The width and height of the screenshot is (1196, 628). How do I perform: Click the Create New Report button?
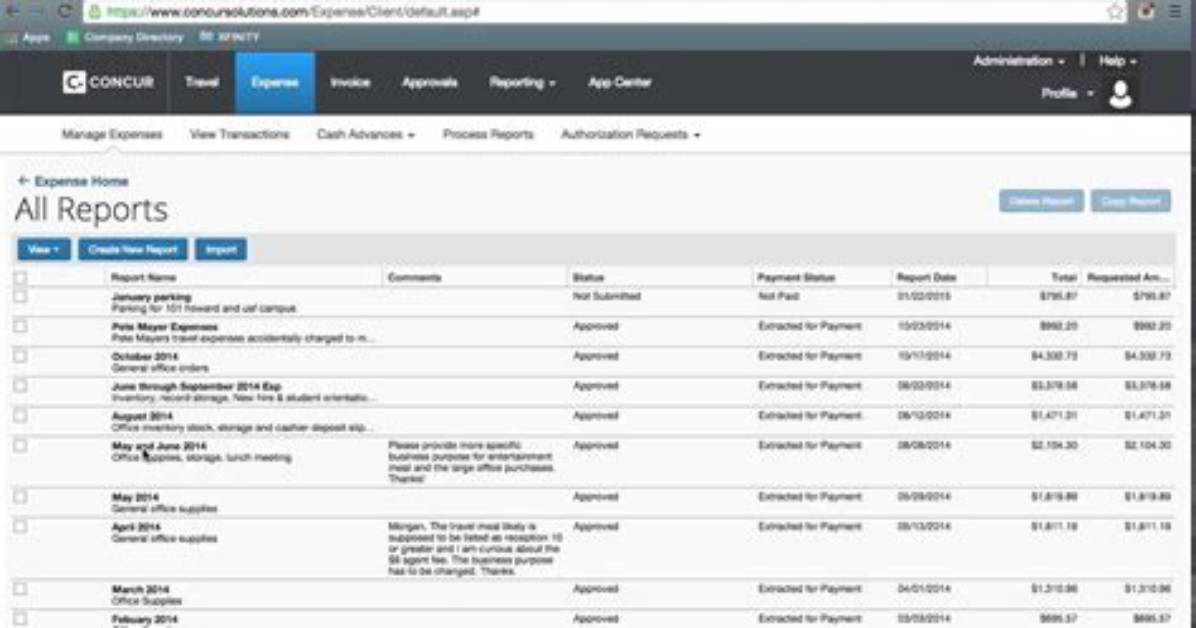pyautogui.click(x=133, y=250)
